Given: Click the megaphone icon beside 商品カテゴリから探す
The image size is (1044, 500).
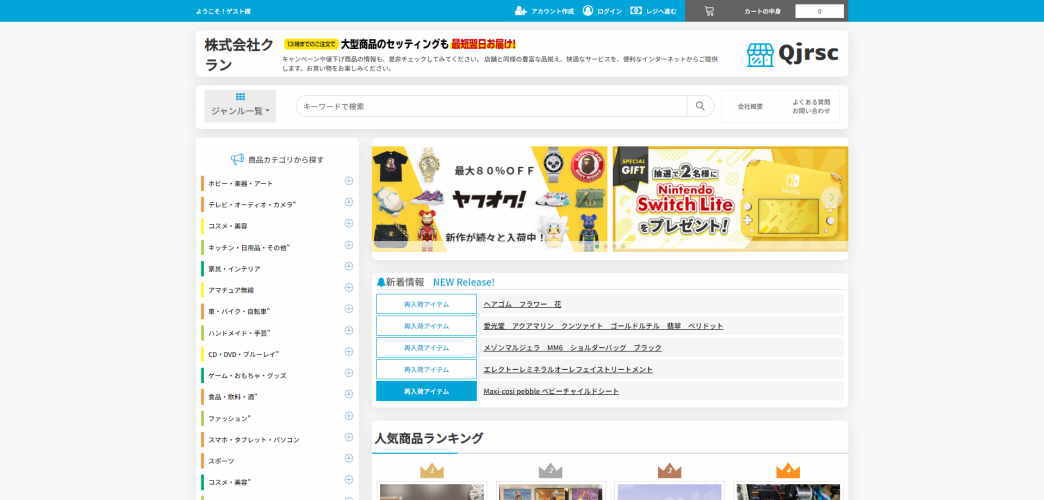Looking at the screenshot, I should point(237,159).
